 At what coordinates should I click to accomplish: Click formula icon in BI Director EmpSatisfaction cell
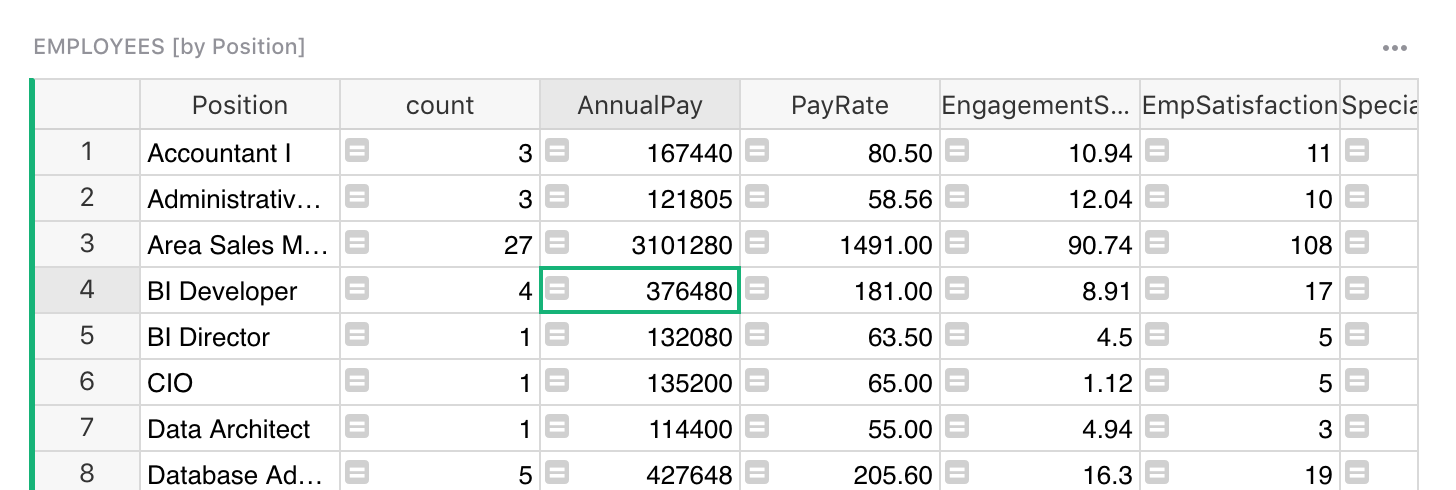[1157, 335]
